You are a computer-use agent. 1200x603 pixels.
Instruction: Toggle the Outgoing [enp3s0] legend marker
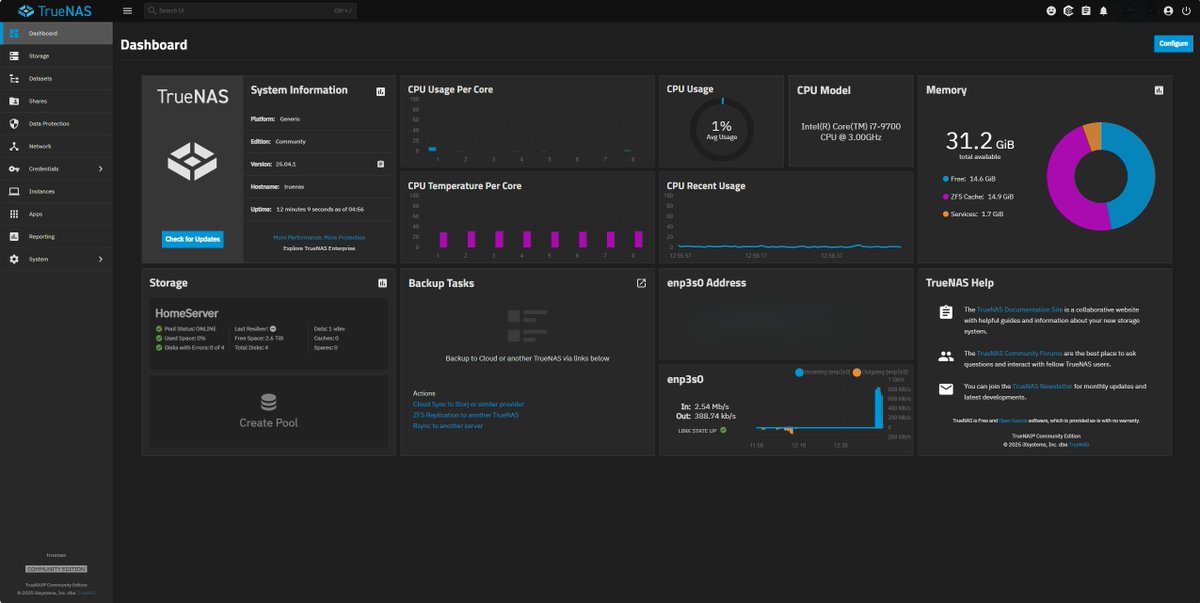click(856, 372)
